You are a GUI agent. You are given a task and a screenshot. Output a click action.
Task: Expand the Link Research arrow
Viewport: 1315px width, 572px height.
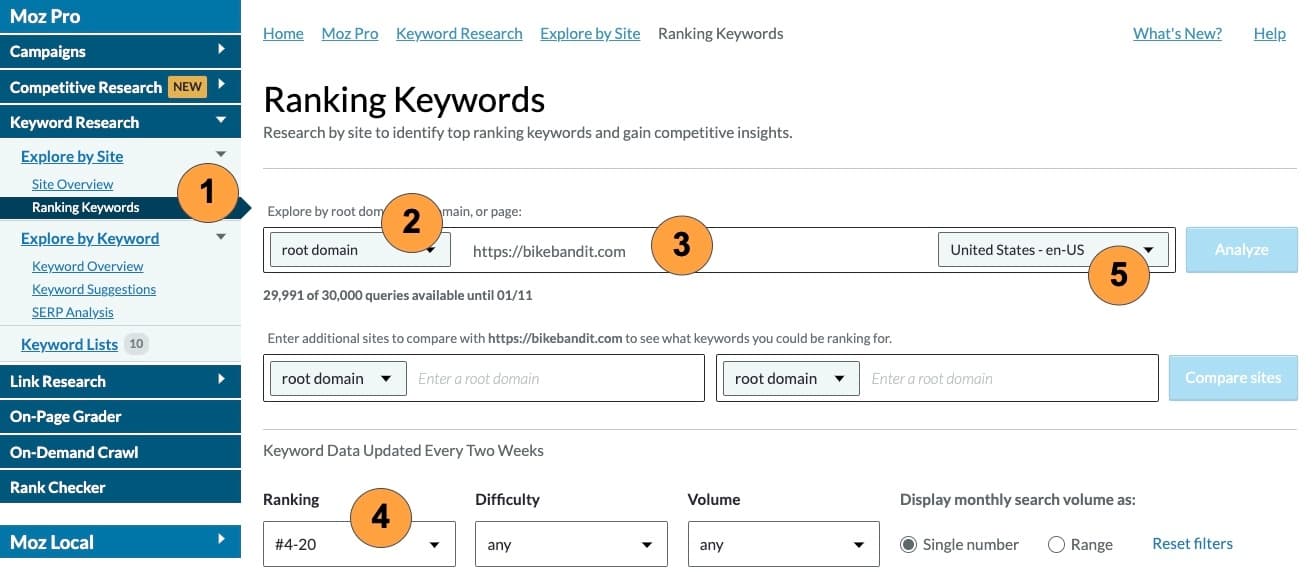pos(221,380)
